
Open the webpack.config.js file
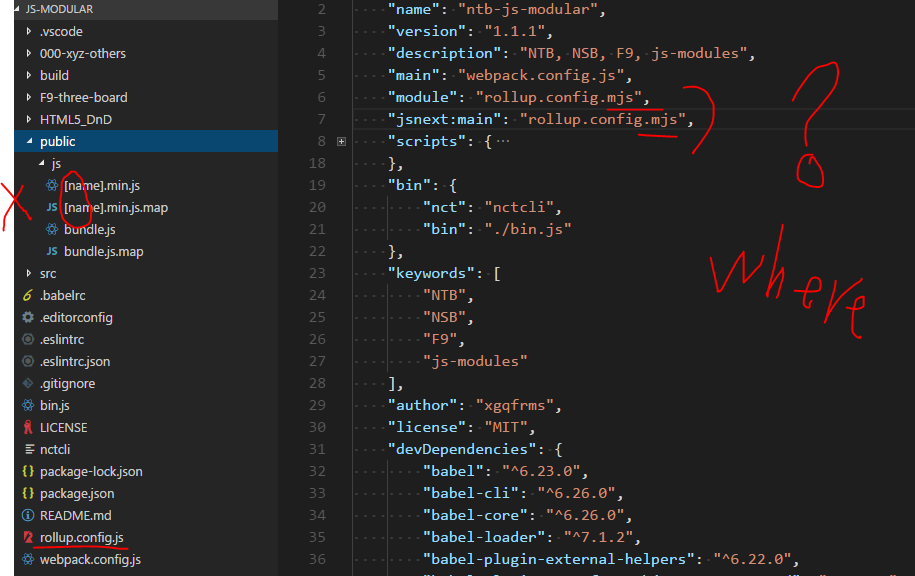click(x=90, y=559)
